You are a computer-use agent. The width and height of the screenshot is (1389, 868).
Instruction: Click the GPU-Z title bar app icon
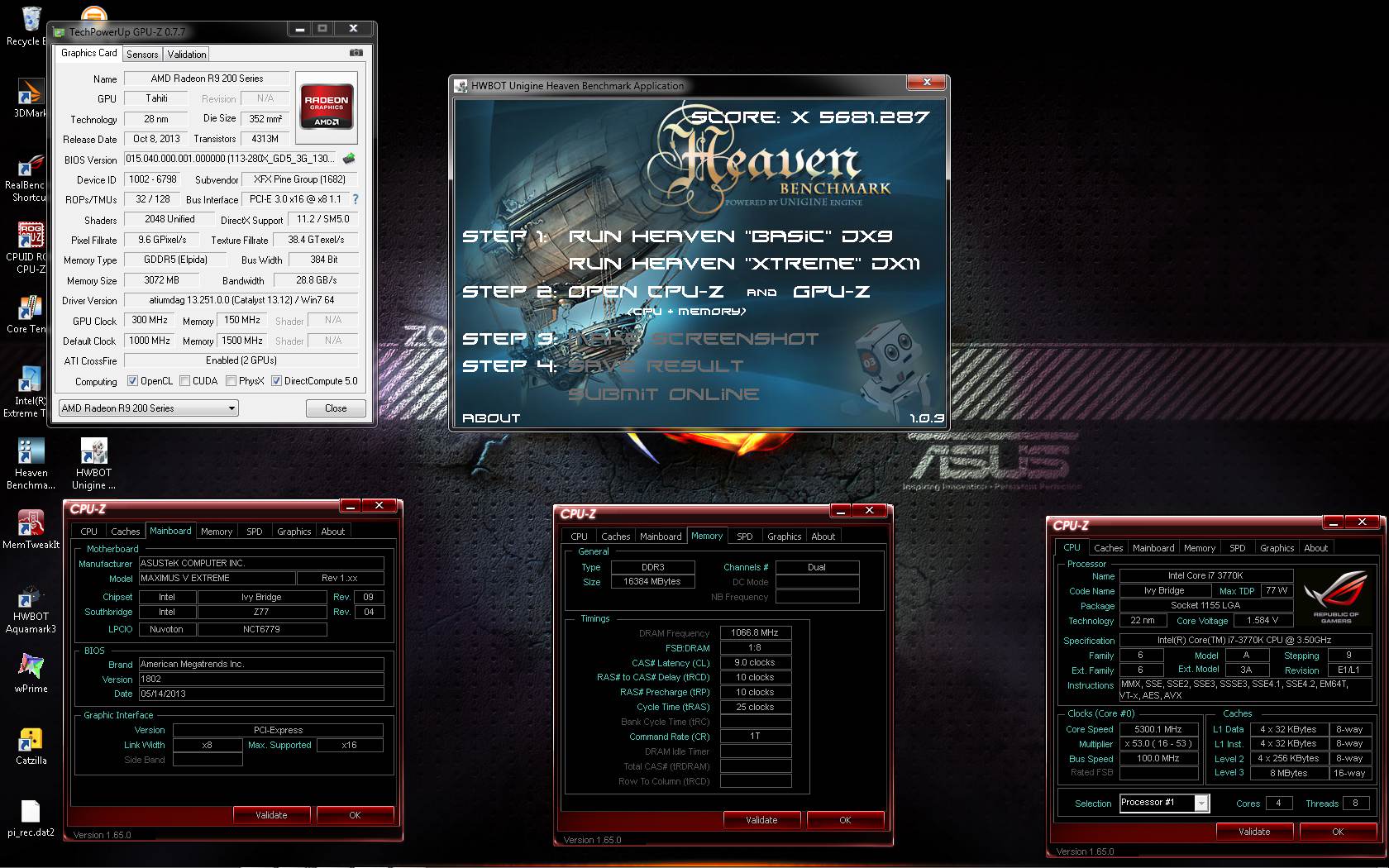point(59,32)
